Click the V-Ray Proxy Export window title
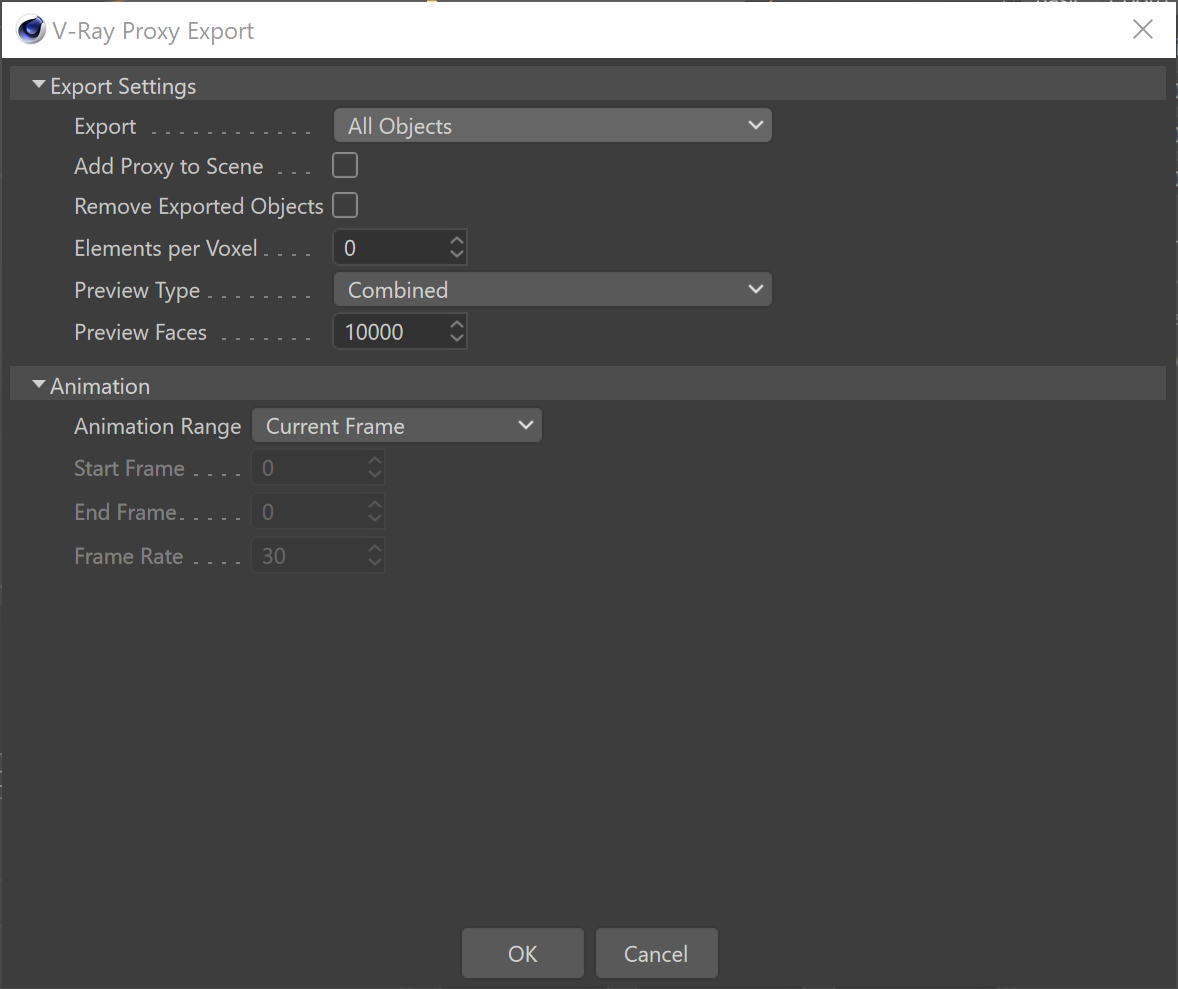This screenshot has height=989, width=1178. 153,31
